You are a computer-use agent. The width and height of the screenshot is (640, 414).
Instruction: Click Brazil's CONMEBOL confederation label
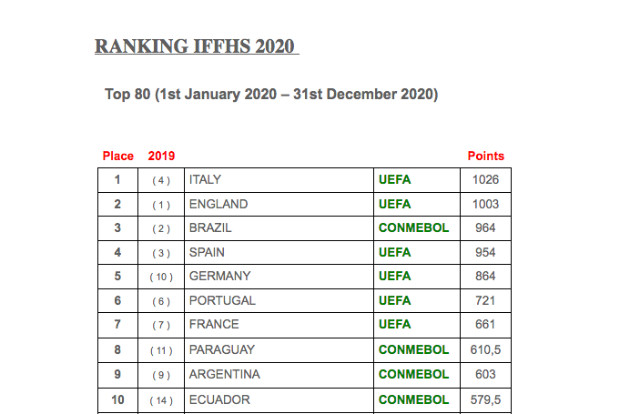(x=413, y=228)
